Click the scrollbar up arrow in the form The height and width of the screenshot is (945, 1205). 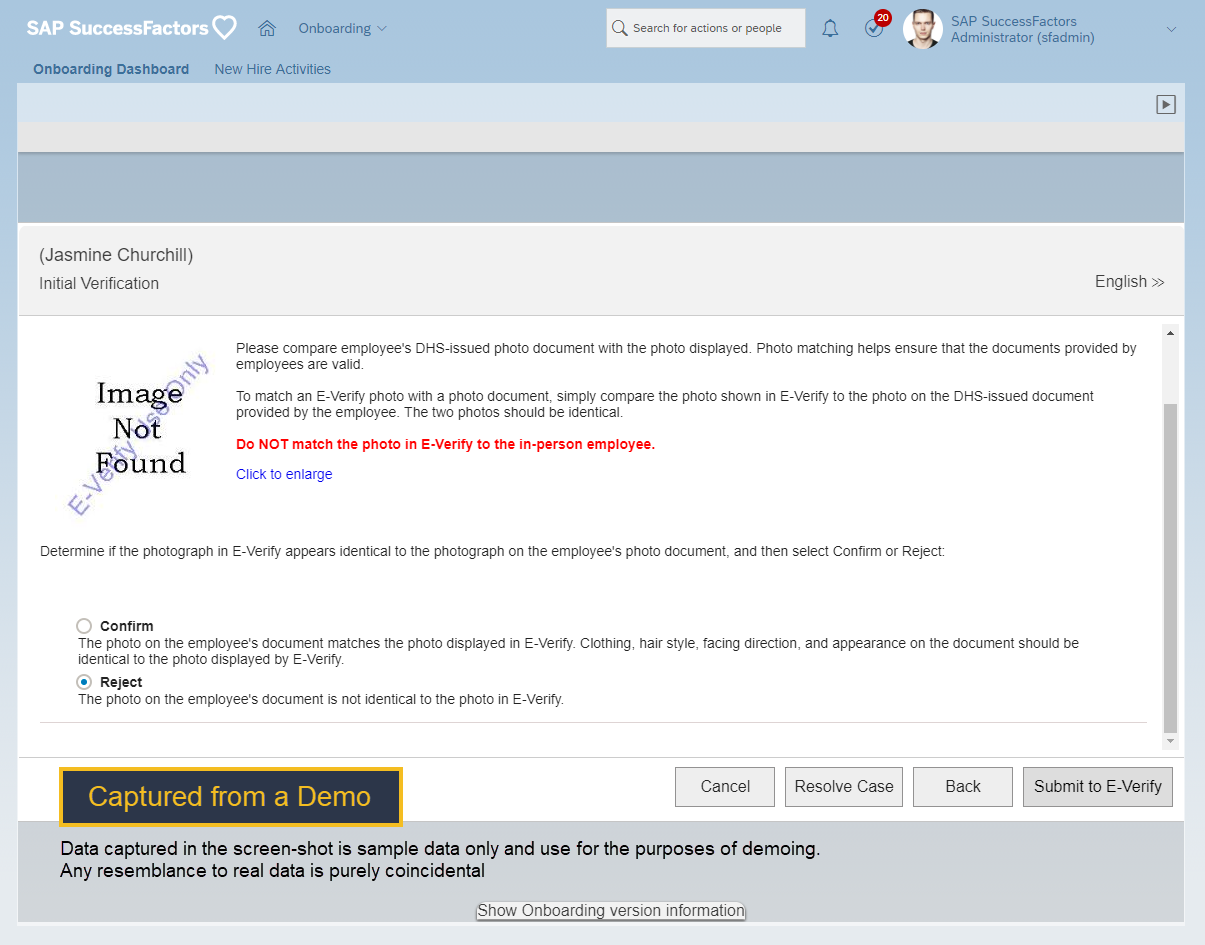click(1171, 333)
